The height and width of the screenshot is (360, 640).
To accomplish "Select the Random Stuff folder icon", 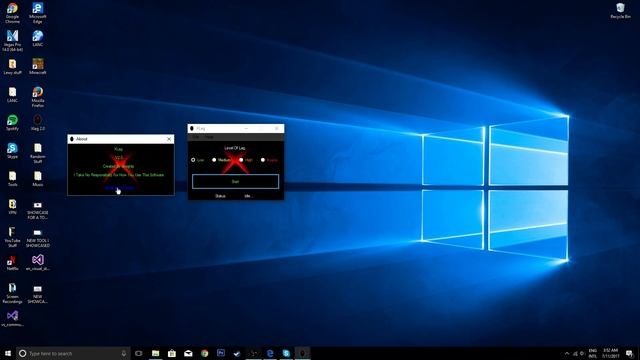I will (x=38, y=153).
